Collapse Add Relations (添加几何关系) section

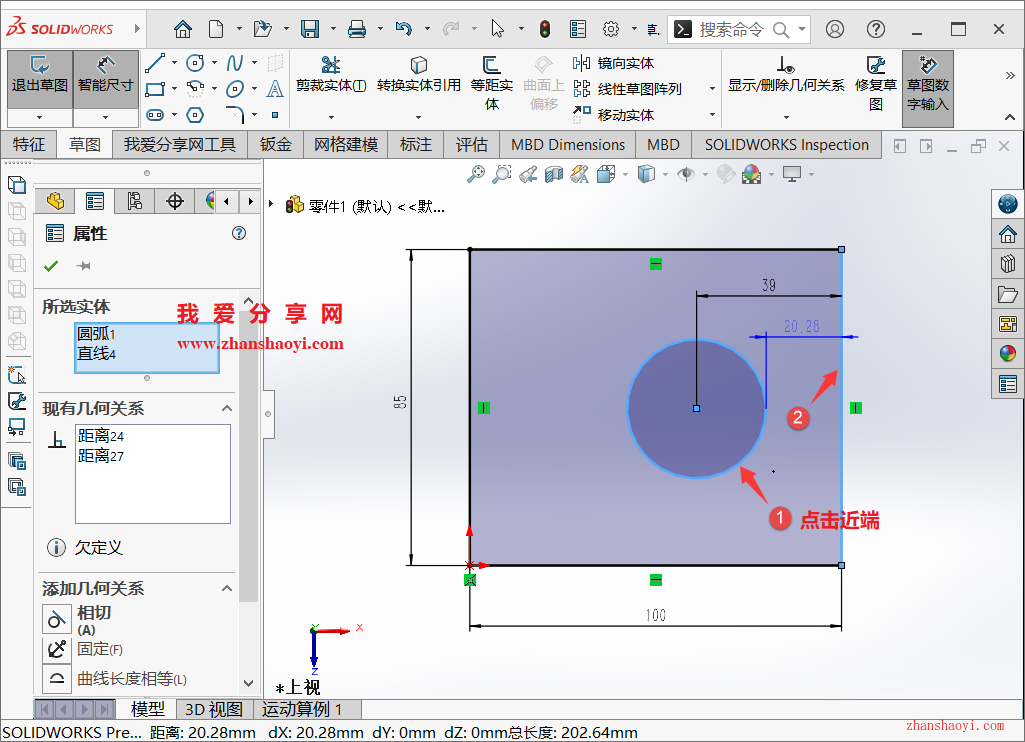(227, 588)
